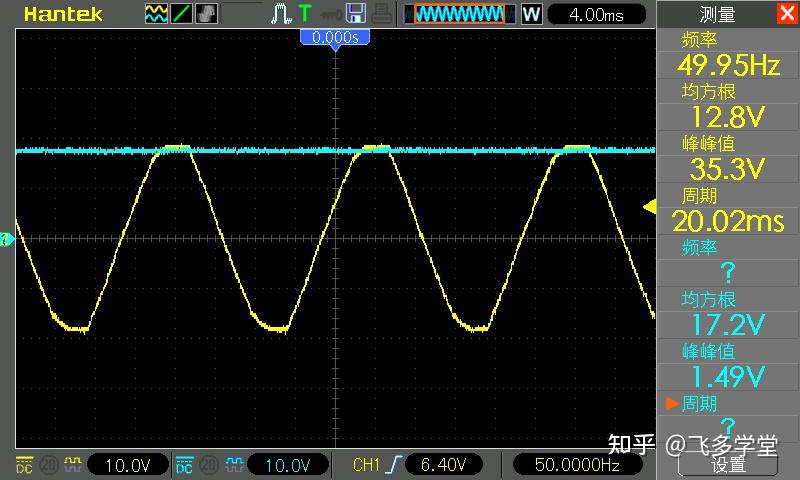This screenshot has width=800, height=480.
Task: Click the yellow 峰峰值 label
Action: [709, 144]
